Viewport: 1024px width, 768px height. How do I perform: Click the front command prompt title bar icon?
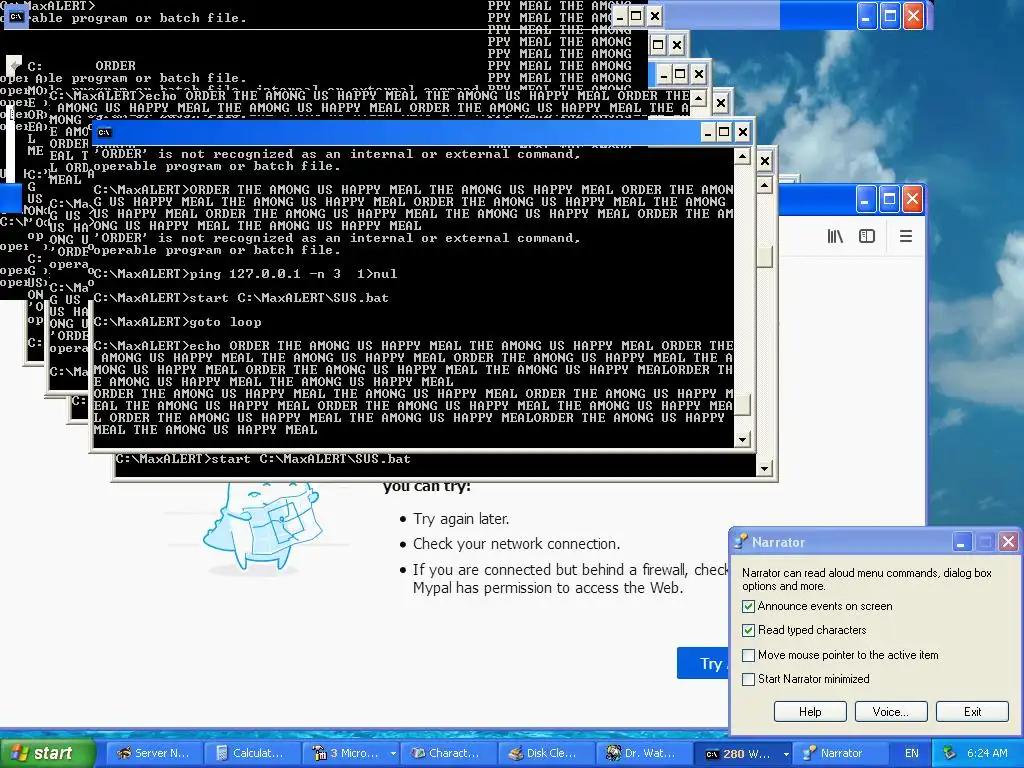pyautogui.click(x=104, y=133)
